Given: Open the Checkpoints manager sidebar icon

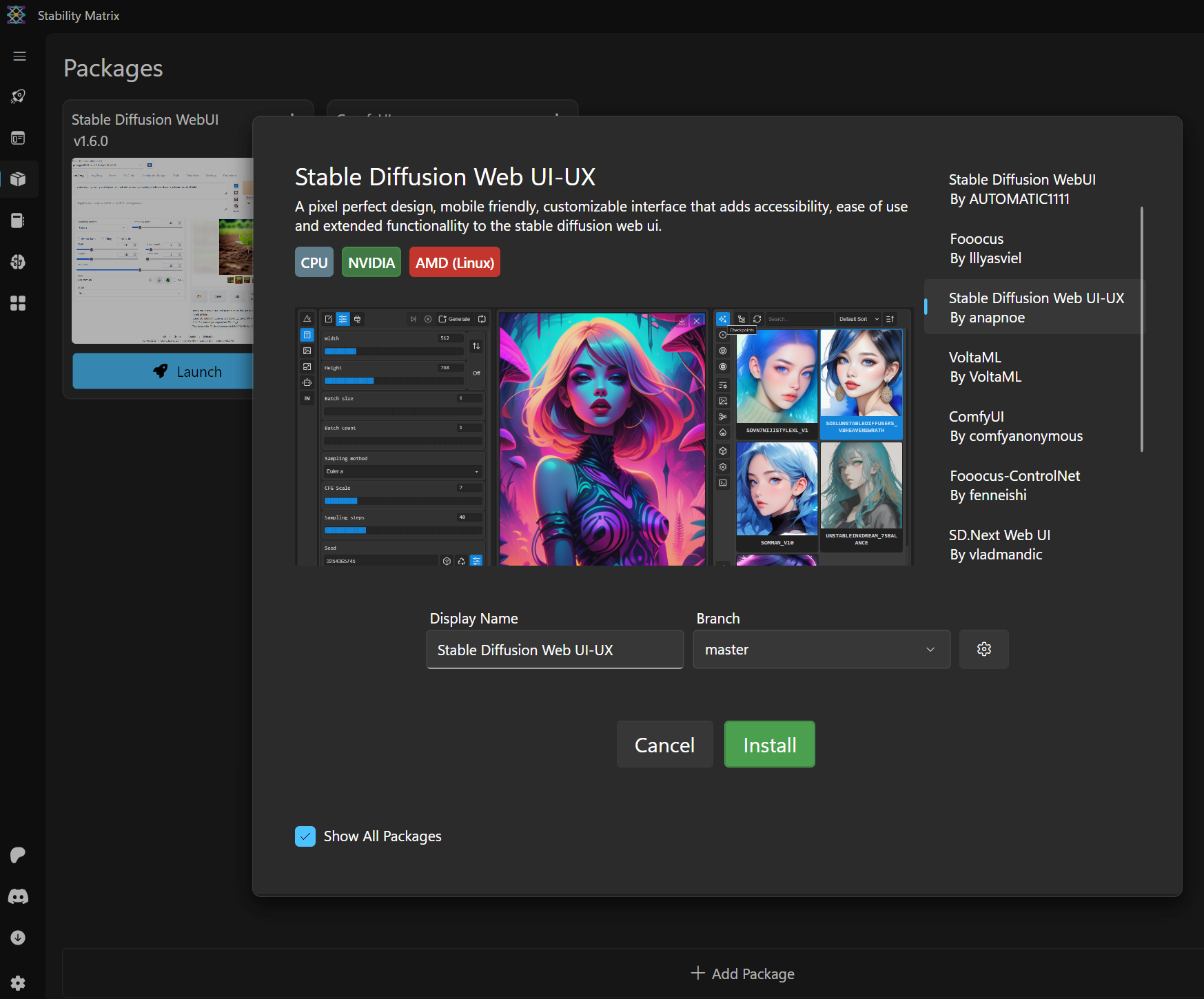Looking at the screenshot, I should 19,220.
